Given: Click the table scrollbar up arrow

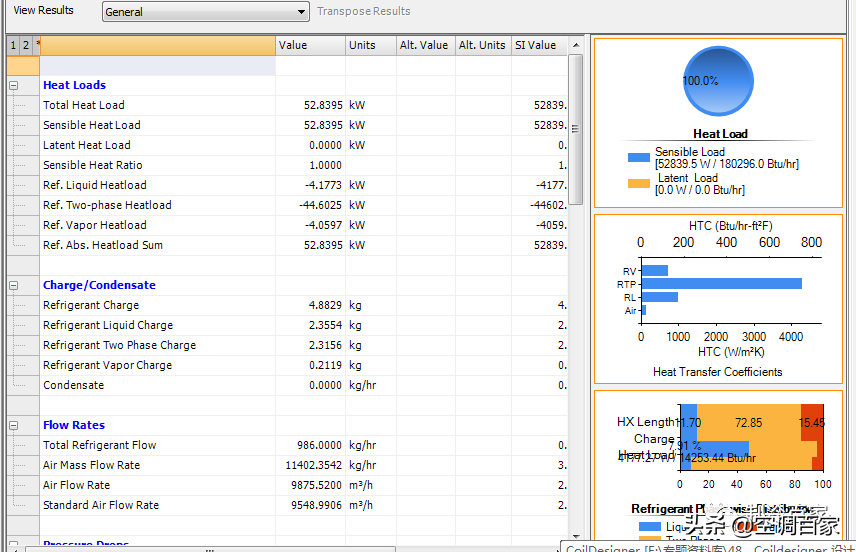Looking at the screenshot, I should [576, 46].
